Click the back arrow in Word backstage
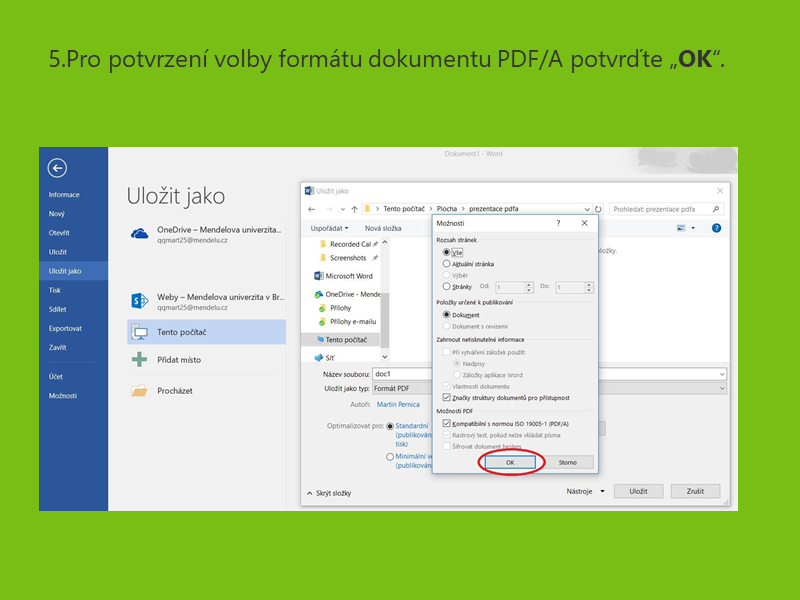This screenshot has height=600, width=800. coord(57,168)
